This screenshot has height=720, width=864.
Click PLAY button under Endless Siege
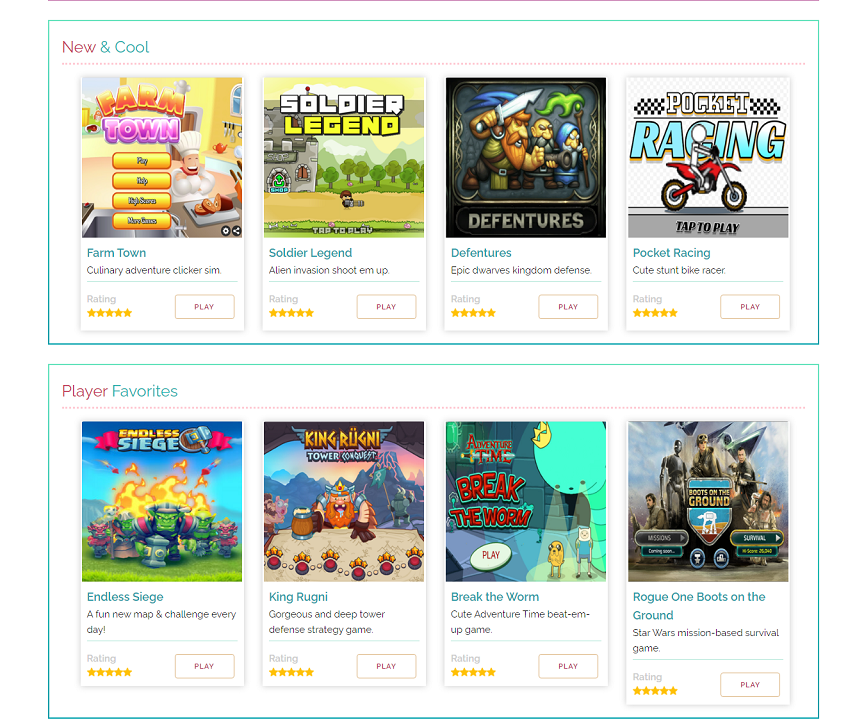[x=204, y=666]
